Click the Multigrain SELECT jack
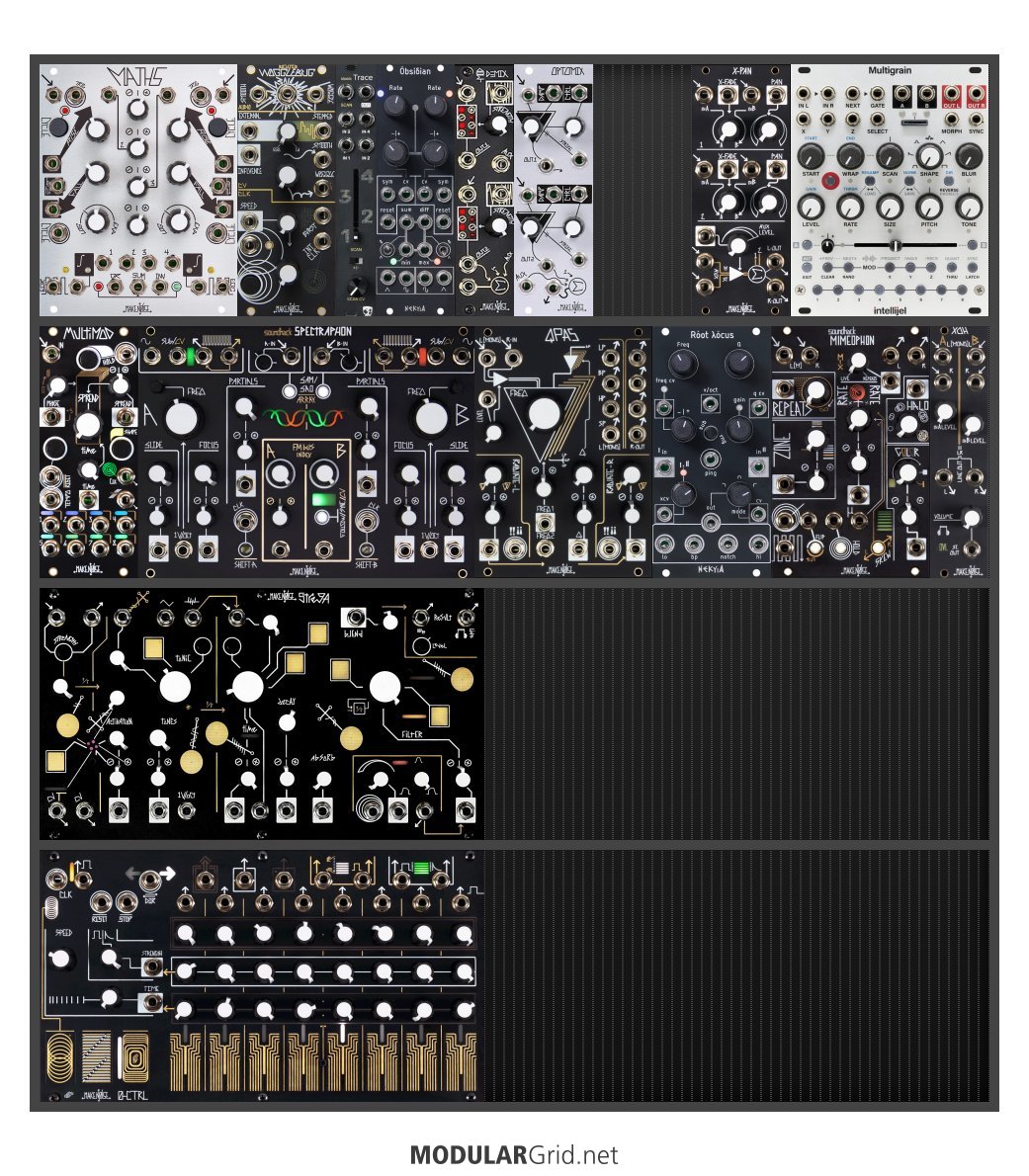This screenshot has height=1176, width=1029. click(x=877, y=120)
